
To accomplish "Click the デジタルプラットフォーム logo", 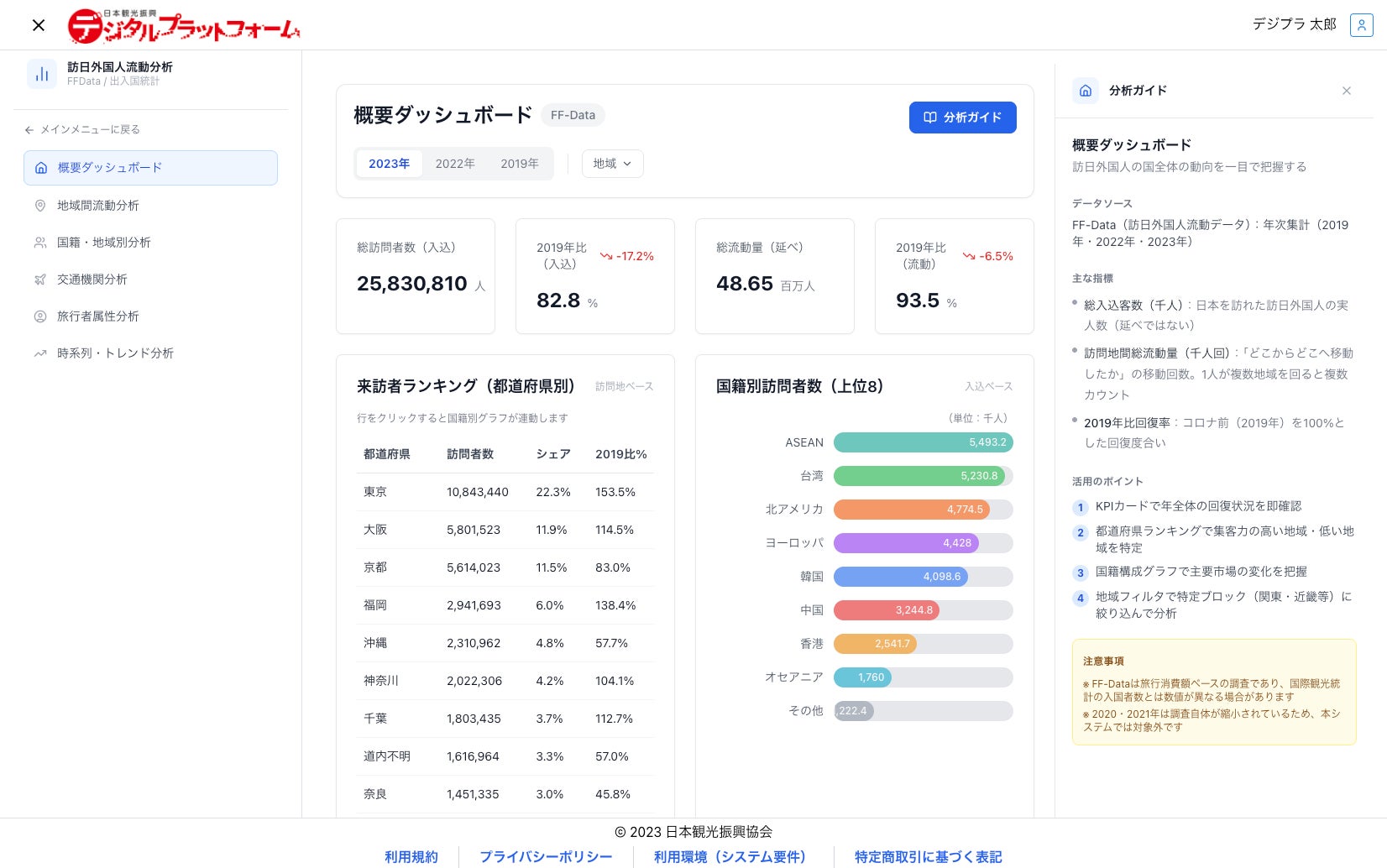I will 184,26.
